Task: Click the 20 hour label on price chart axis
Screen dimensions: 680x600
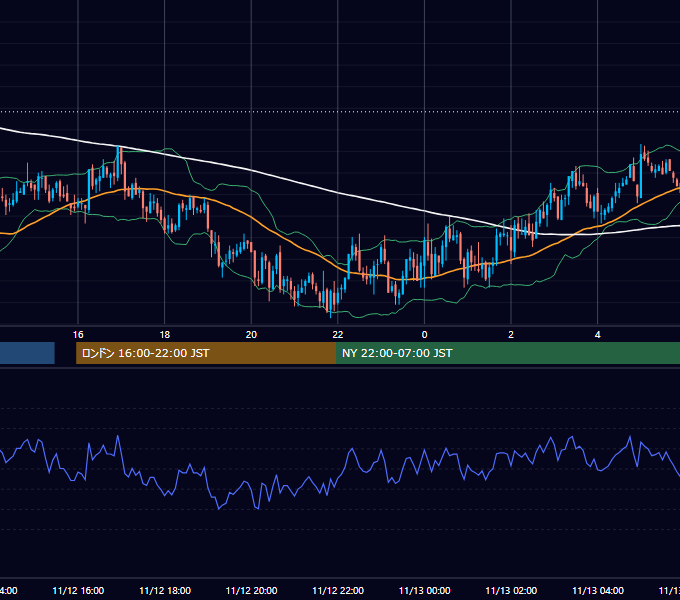Action: click(251, 335)
